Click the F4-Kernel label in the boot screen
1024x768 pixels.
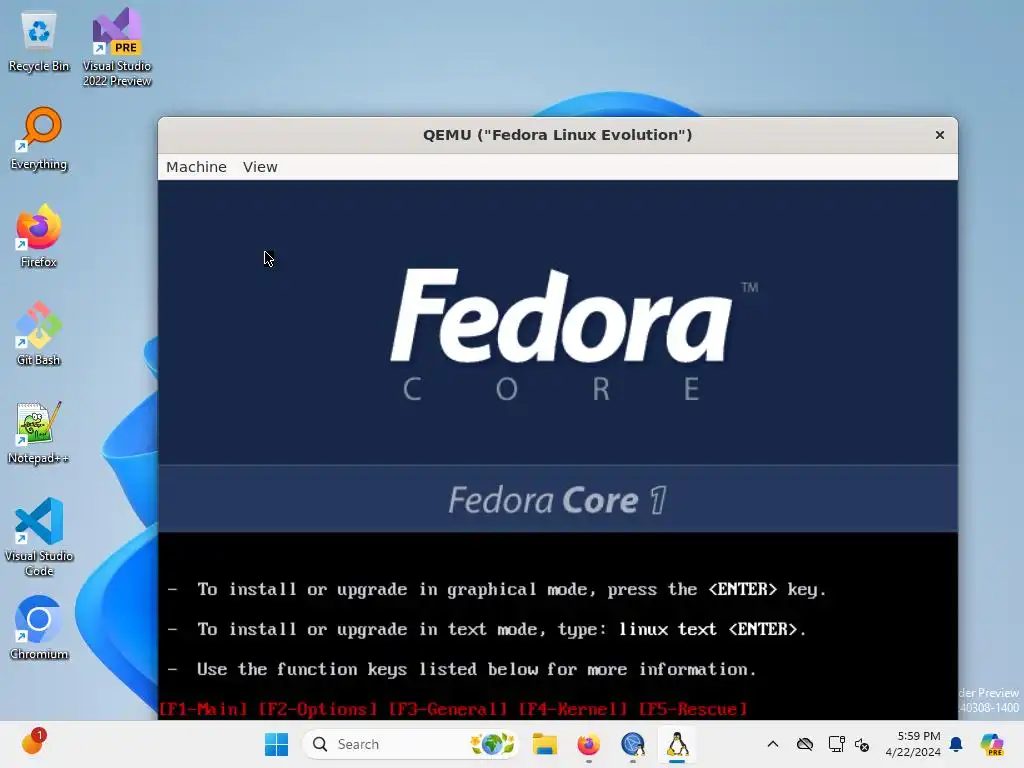(573, 709)
